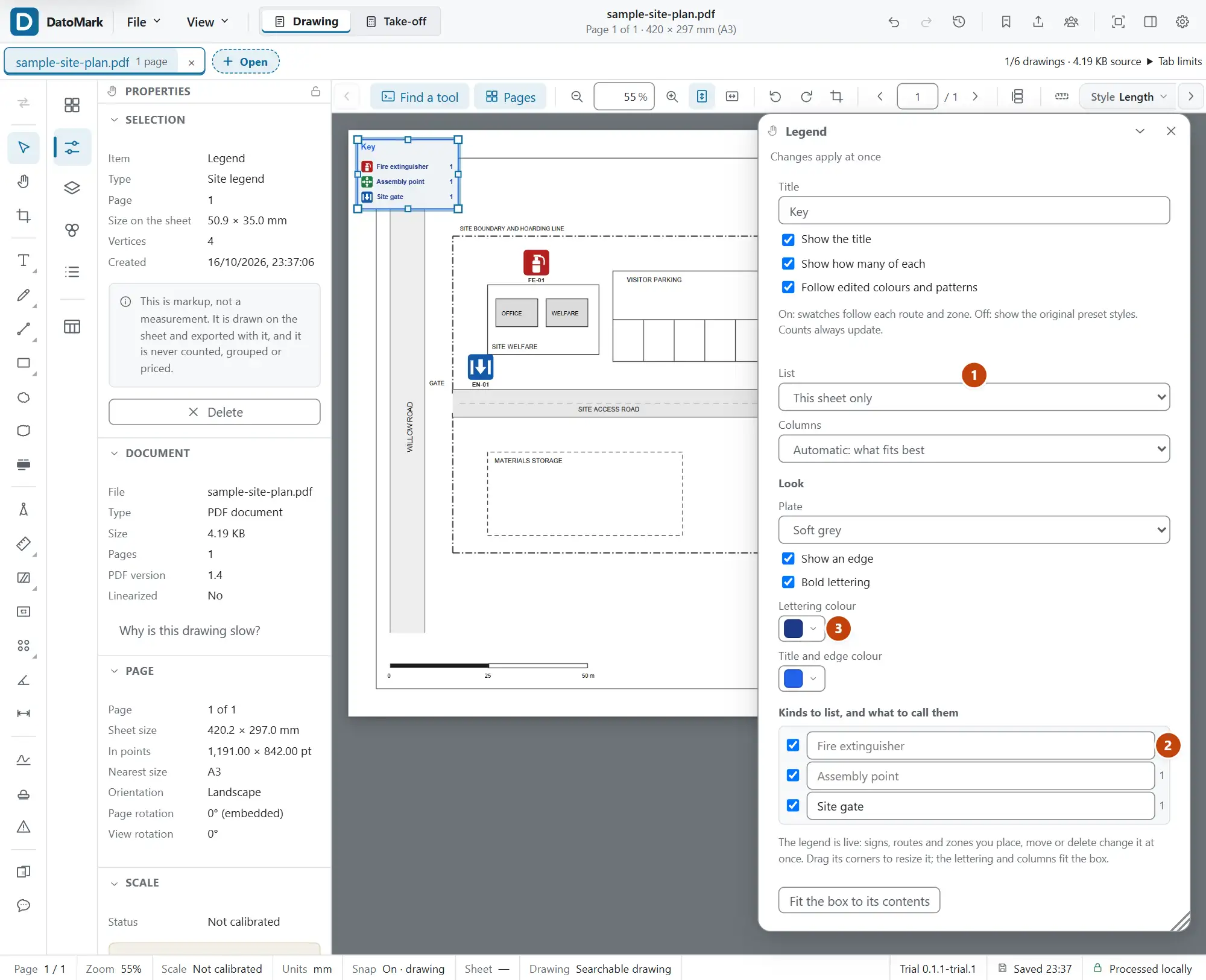Open the layers panel icon
1206x980 pixels.
pos(72,188)
